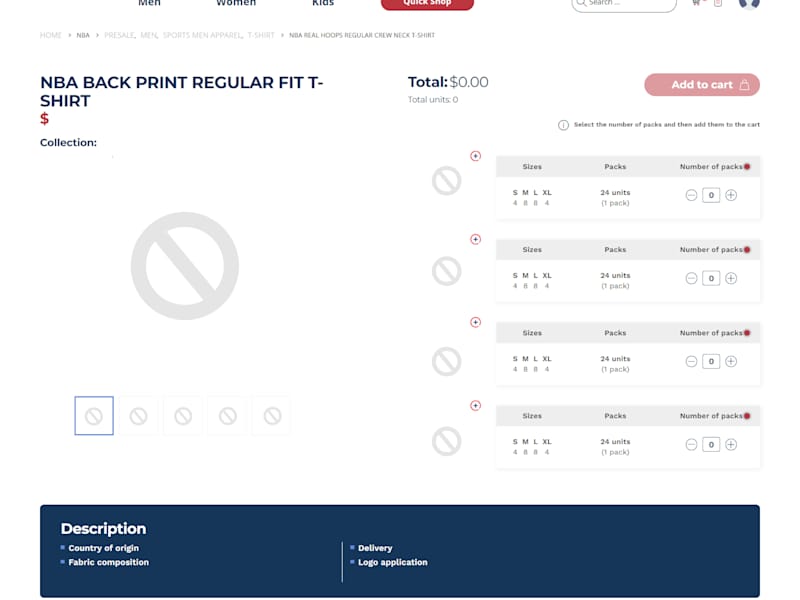Click the Add to cart button
This screenshot has height=600, width=800.
pyautogui.click(x=702, y=85)
